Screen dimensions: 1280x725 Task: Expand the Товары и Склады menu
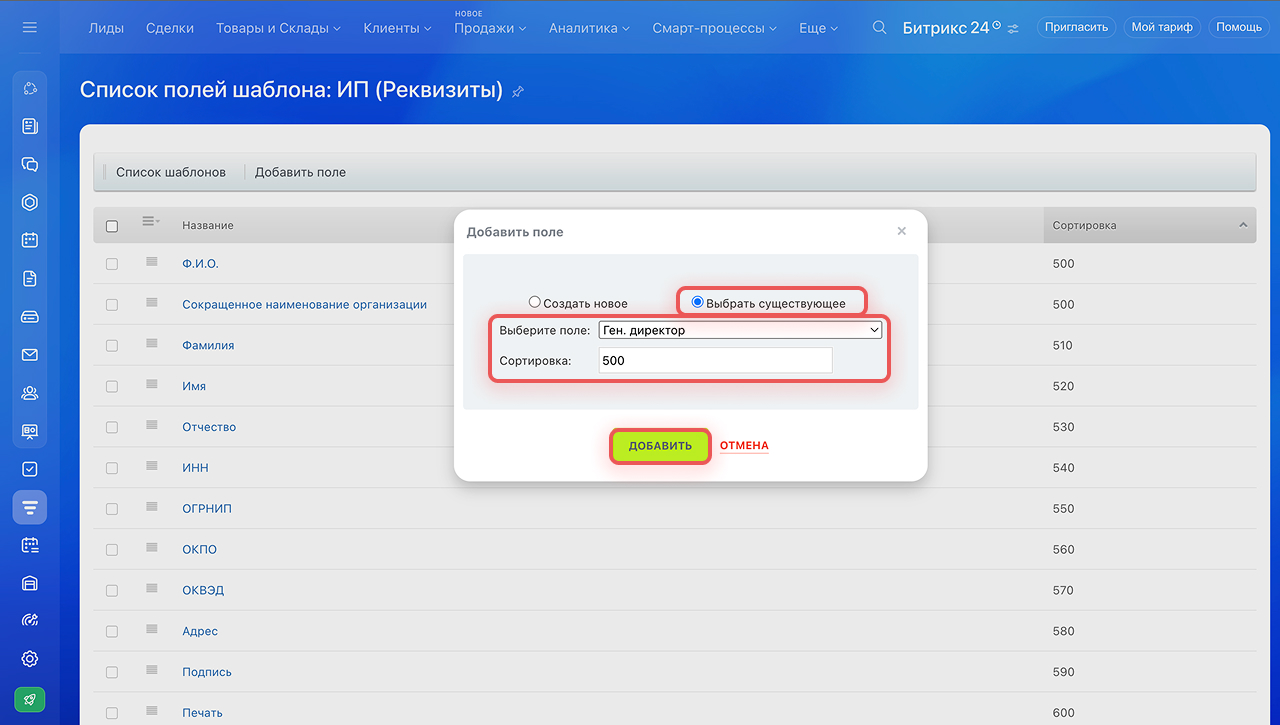(x=278, y=28)
